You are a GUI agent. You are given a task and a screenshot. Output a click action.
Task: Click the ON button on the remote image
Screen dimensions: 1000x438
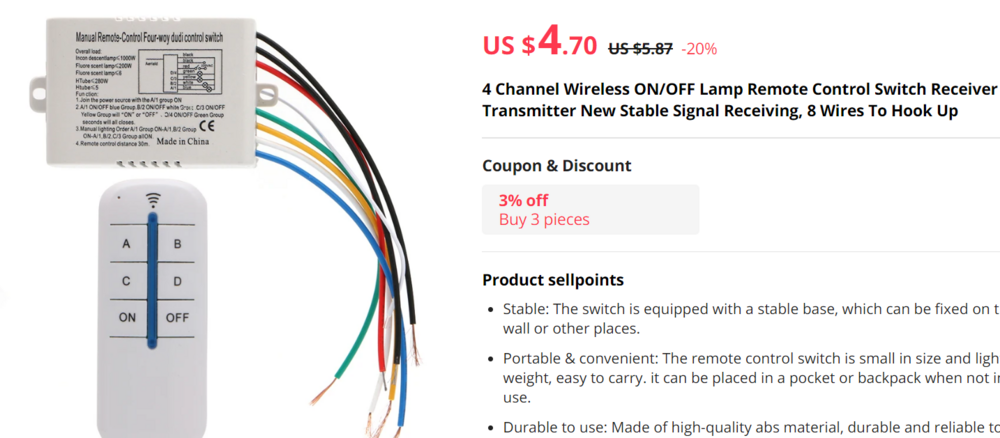tap(127, 318)
